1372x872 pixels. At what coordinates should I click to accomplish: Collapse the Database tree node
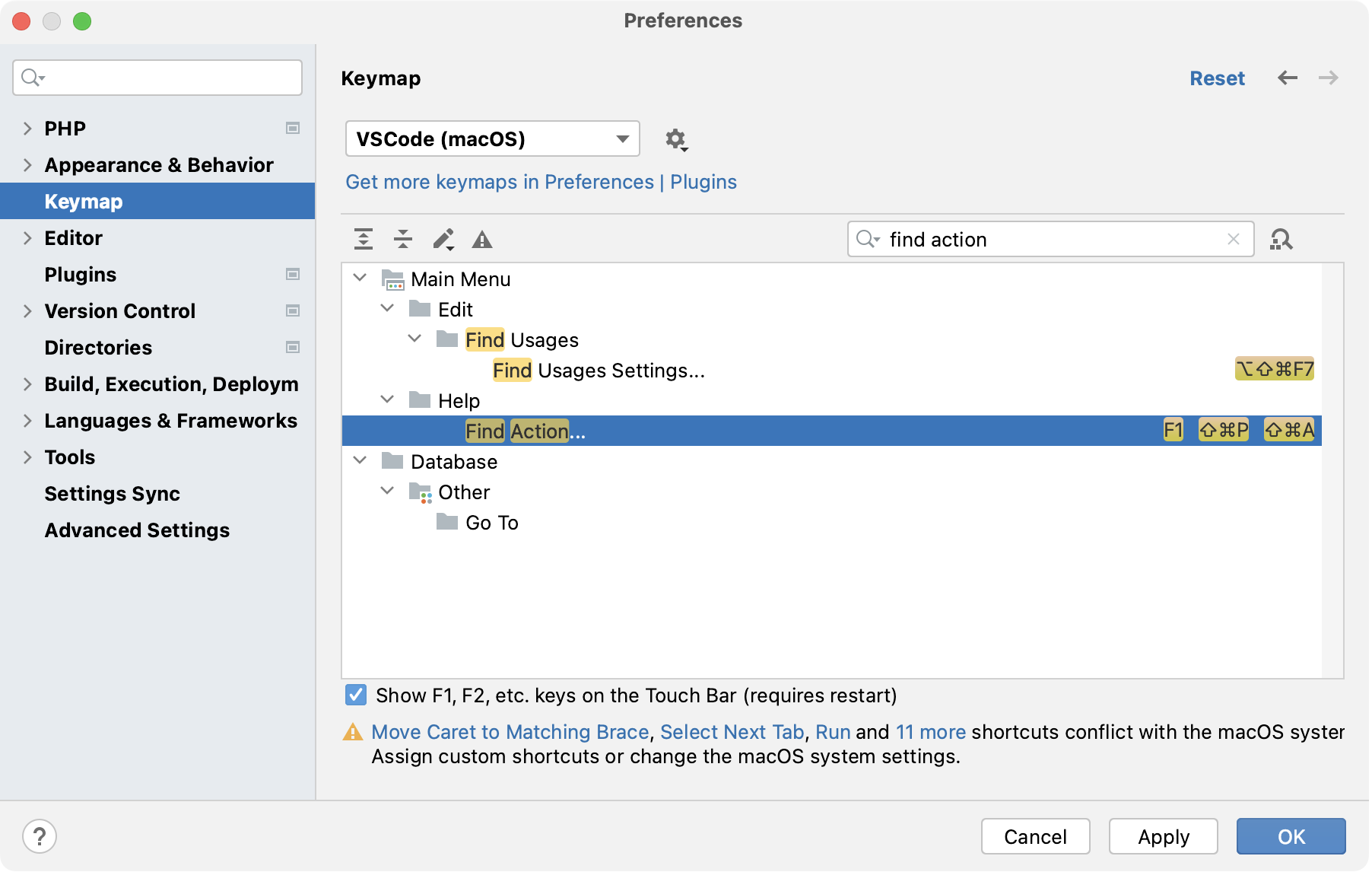click(360, 461)
